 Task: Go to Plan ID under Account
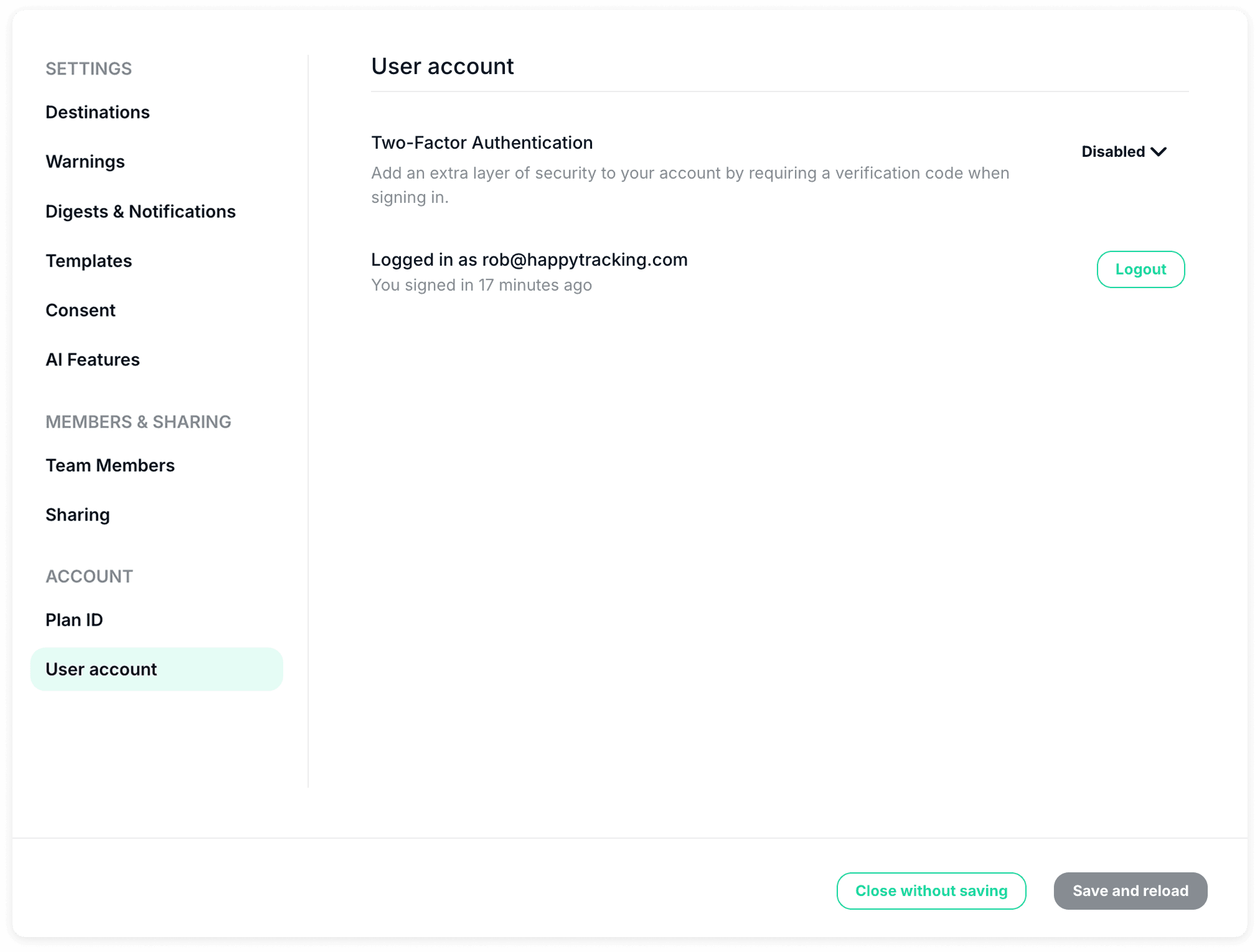coord(75,620)
